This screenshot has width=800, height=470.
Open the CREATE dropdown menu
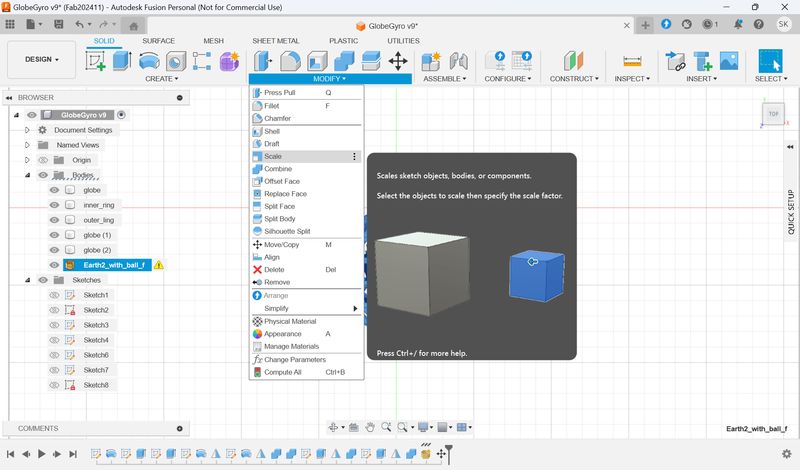pyautogui.click(x=162, y=79)
